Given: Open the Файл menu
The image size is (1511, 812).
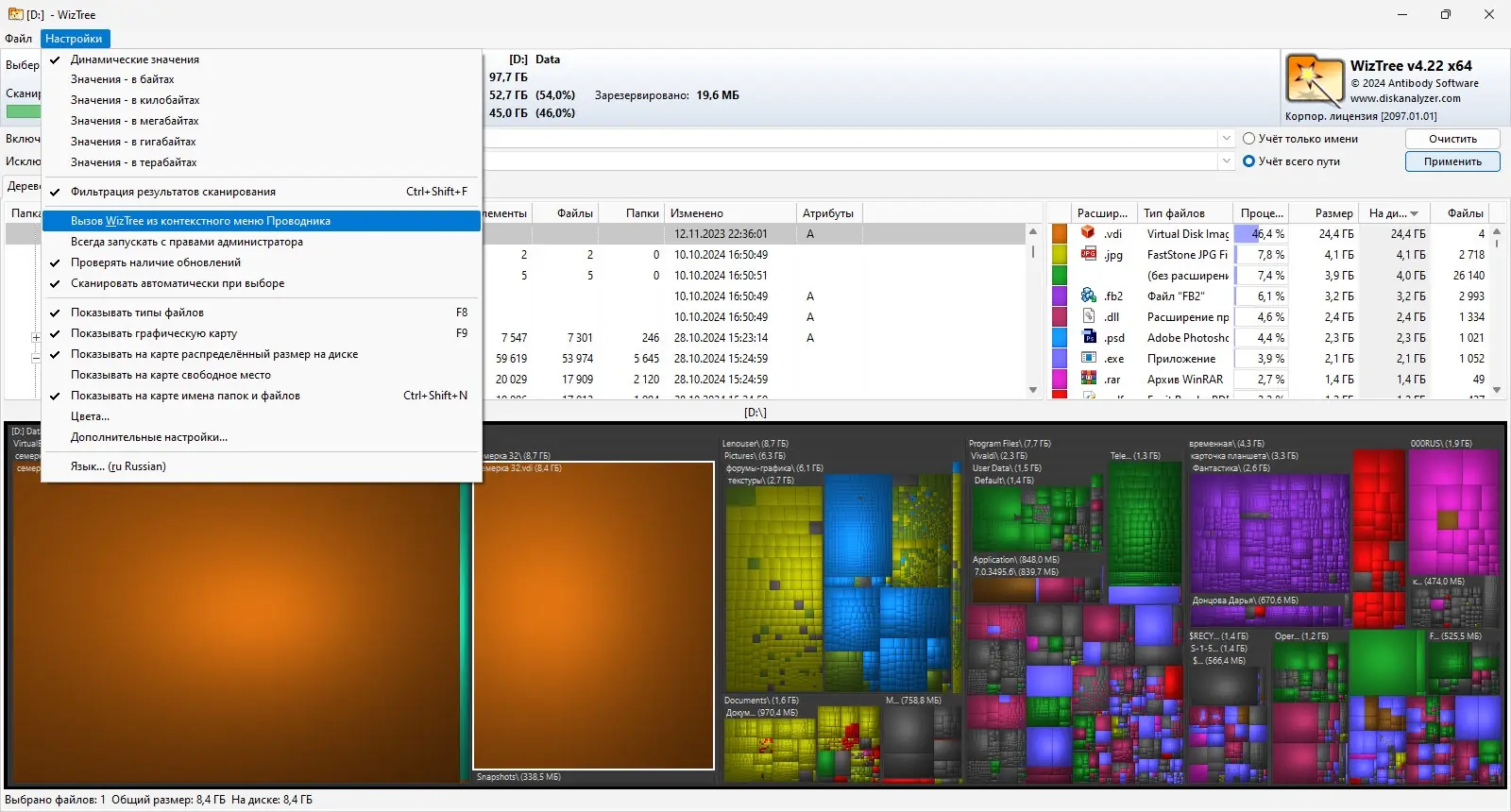Looking at the screenshot, I should point(19,39).
